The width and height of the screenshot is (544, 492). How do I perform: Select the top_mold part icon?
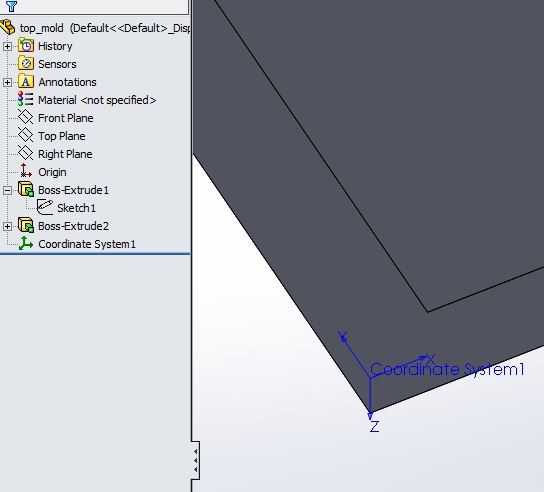pos(8,27)
